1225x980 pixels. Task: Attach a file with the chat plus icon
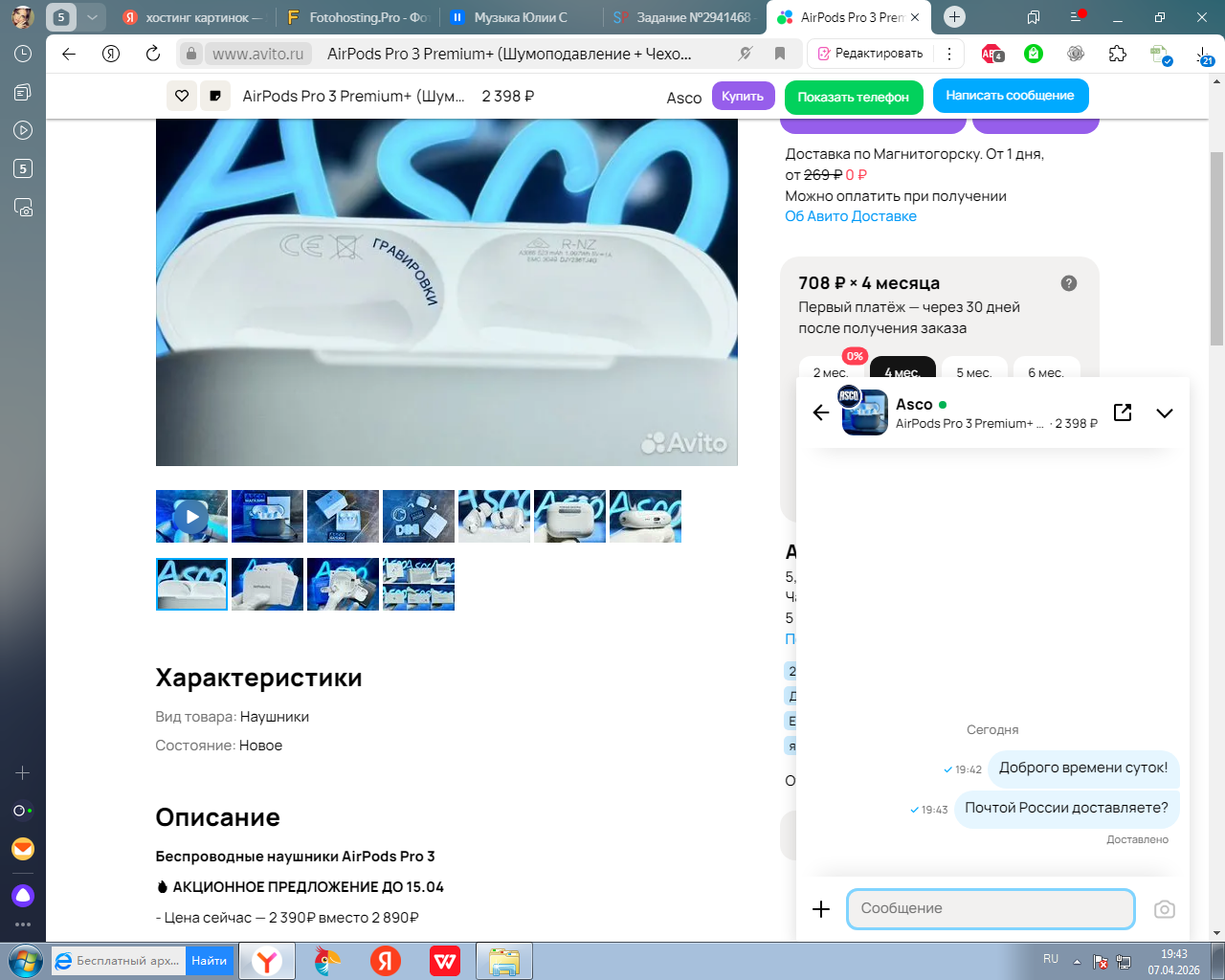click(821, 909)
